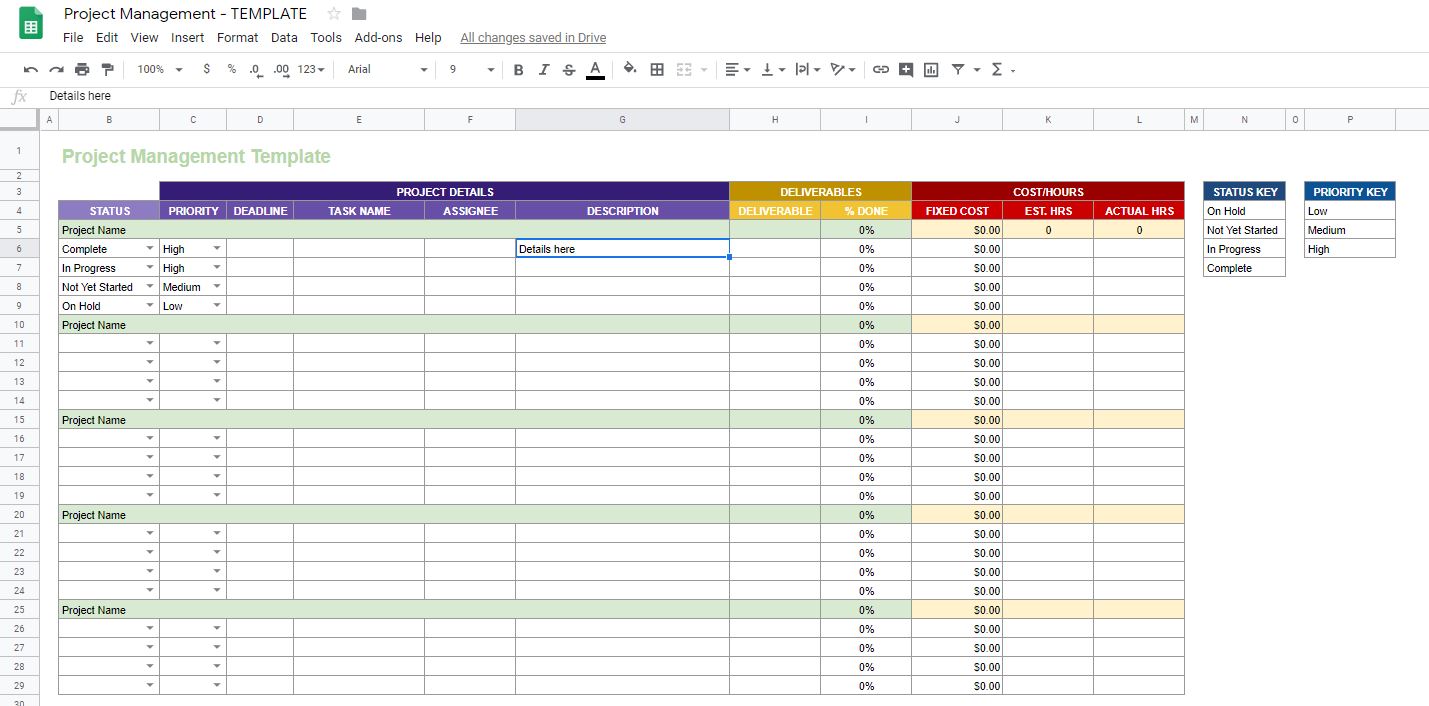Toggle italic formatting

tap(544, 69)
